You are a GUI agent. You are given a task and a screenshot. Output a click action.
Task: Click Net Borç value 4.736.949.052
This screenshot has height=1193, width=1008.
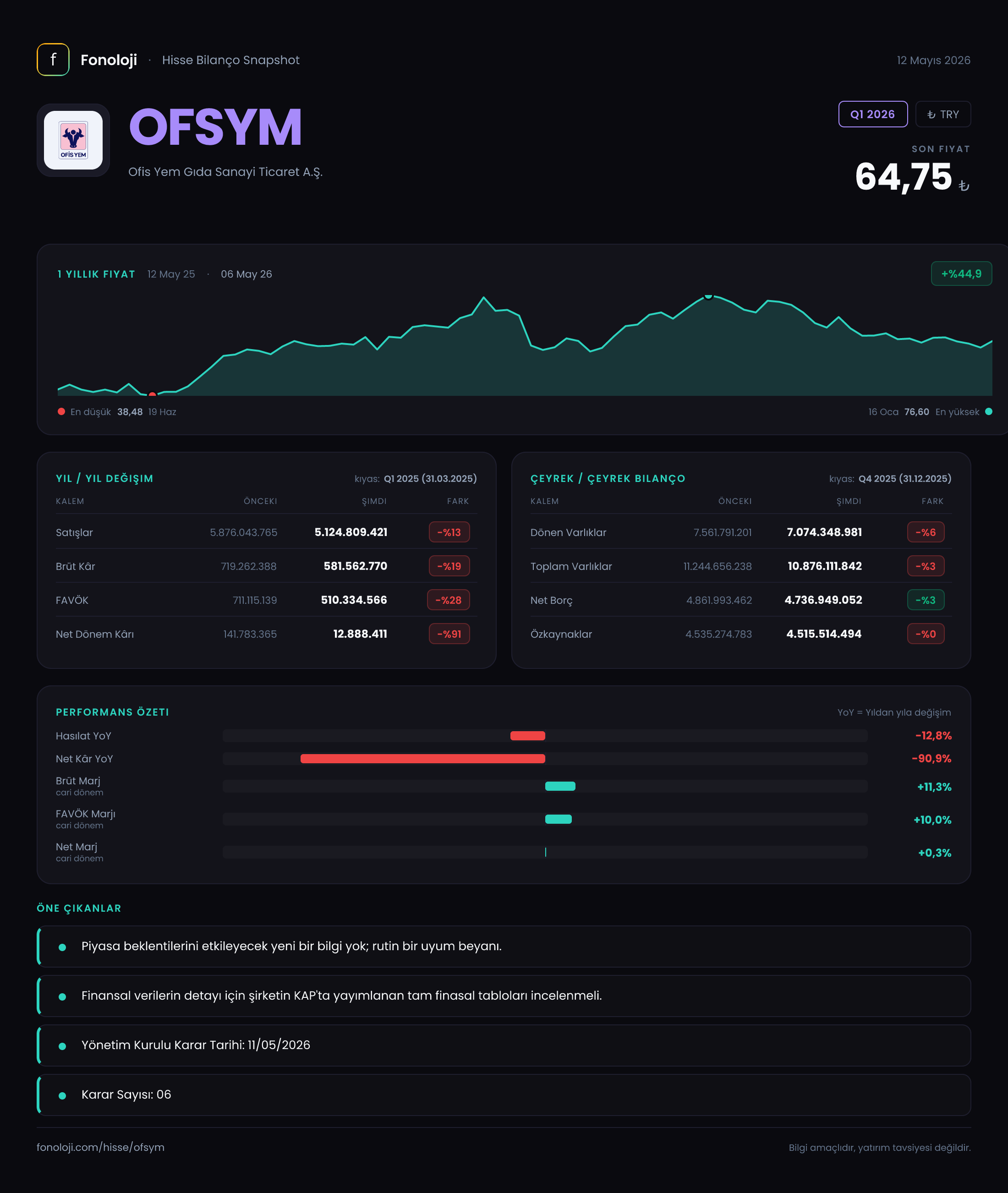823,600
